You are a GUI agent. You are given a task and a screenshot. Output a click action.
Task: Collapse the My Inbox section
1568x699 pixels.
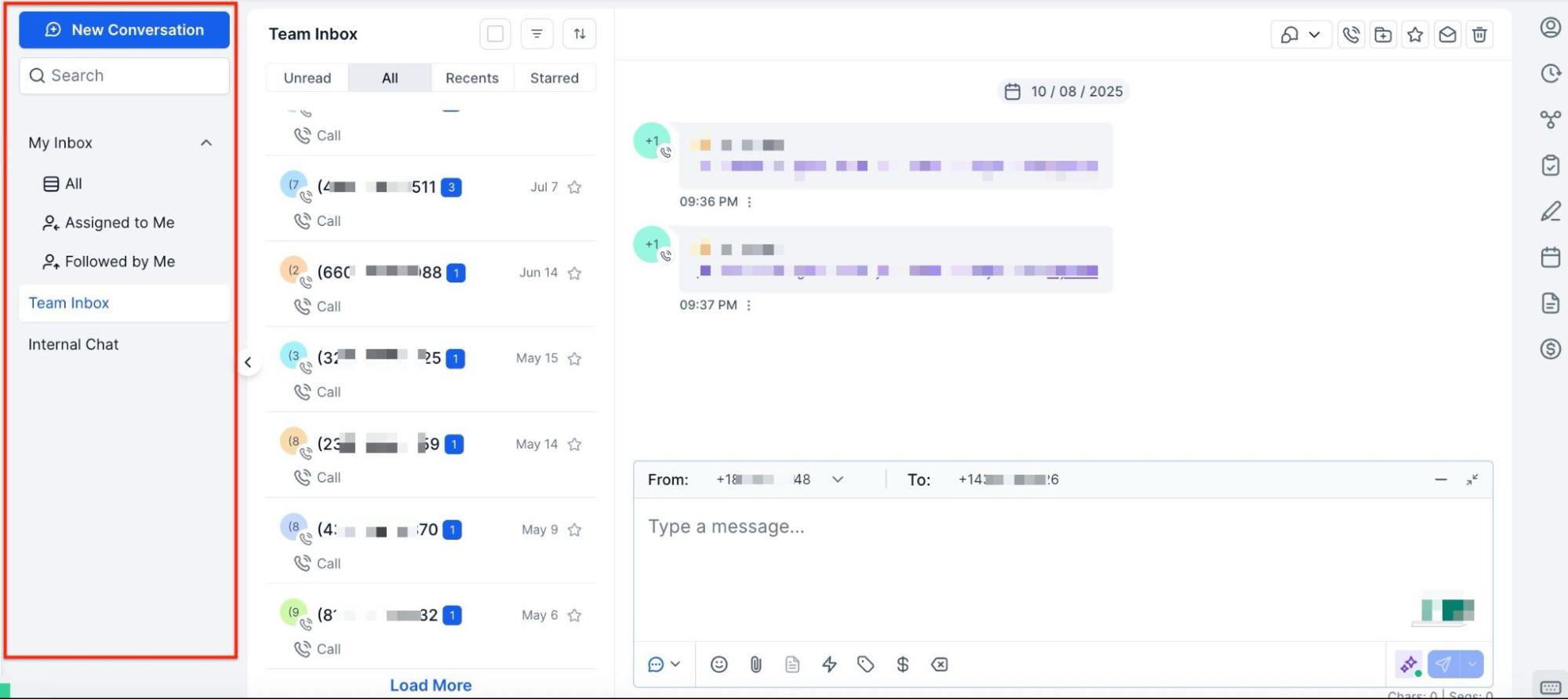(x=206, y=143)
